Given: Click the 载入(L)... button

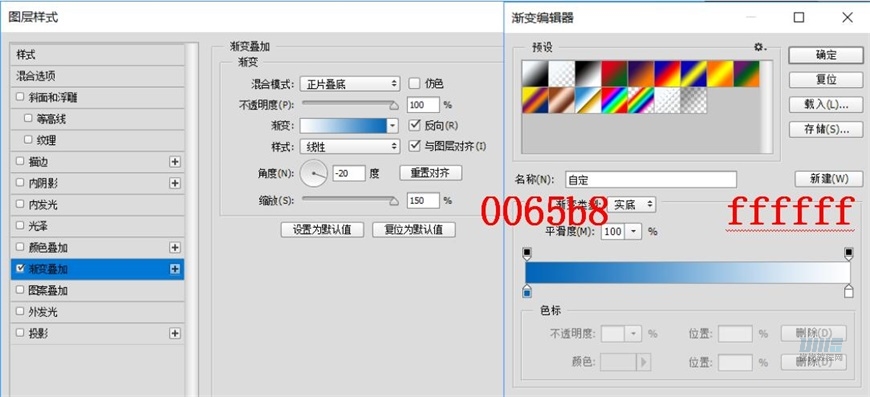Looking at the screenshot, I should tap(826, 104).
